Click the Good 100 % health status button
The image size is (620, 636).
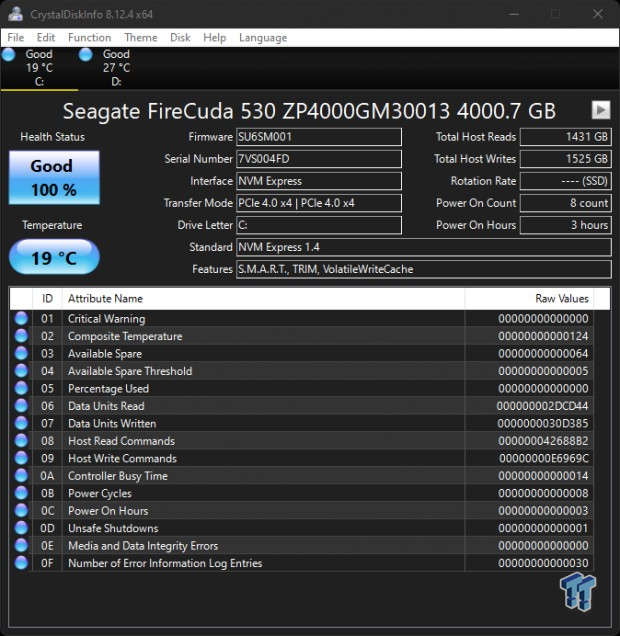click(54, 178)
